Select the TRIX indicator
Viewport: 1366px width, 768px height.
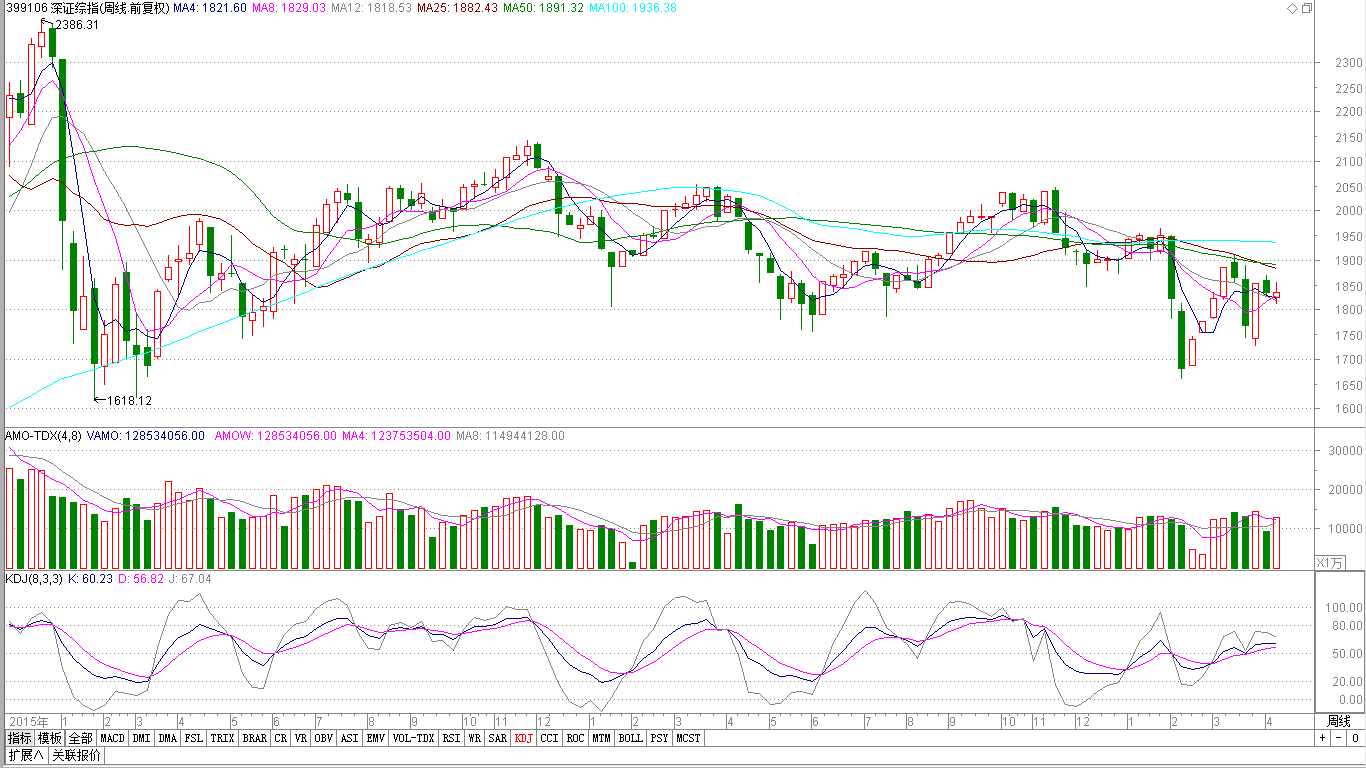pos(222,738)
